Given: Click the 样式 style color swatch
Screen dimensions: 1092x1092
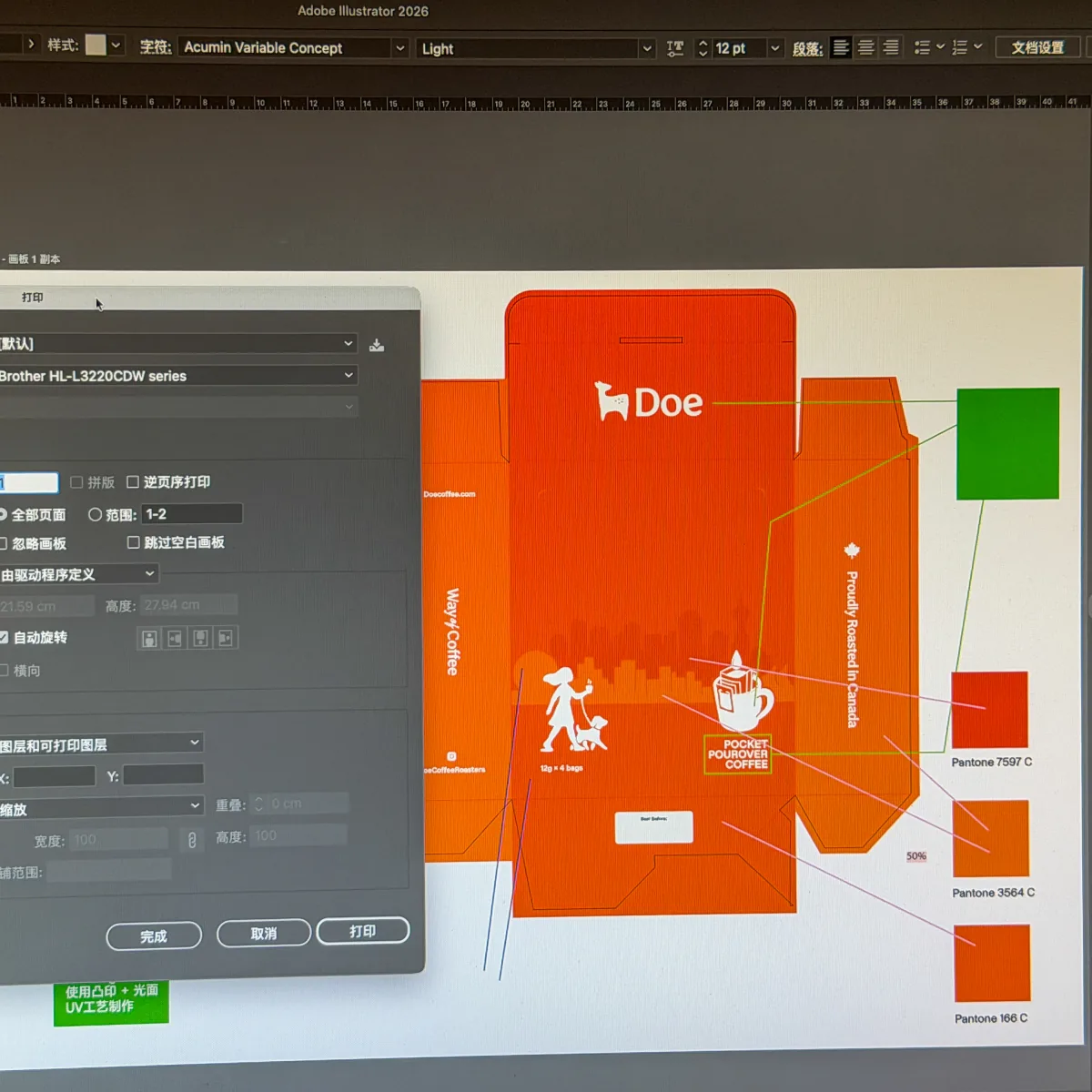Looking at the screenshot, I should pos(96,45).
